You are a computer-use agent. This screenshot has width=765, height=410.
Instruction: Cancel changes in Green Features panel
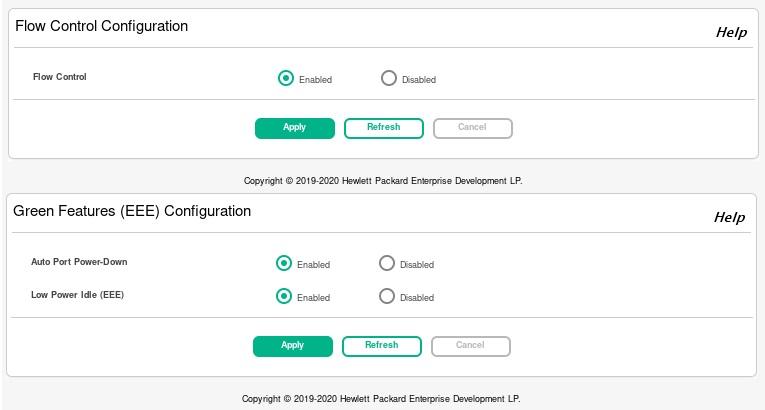point(470,346)
